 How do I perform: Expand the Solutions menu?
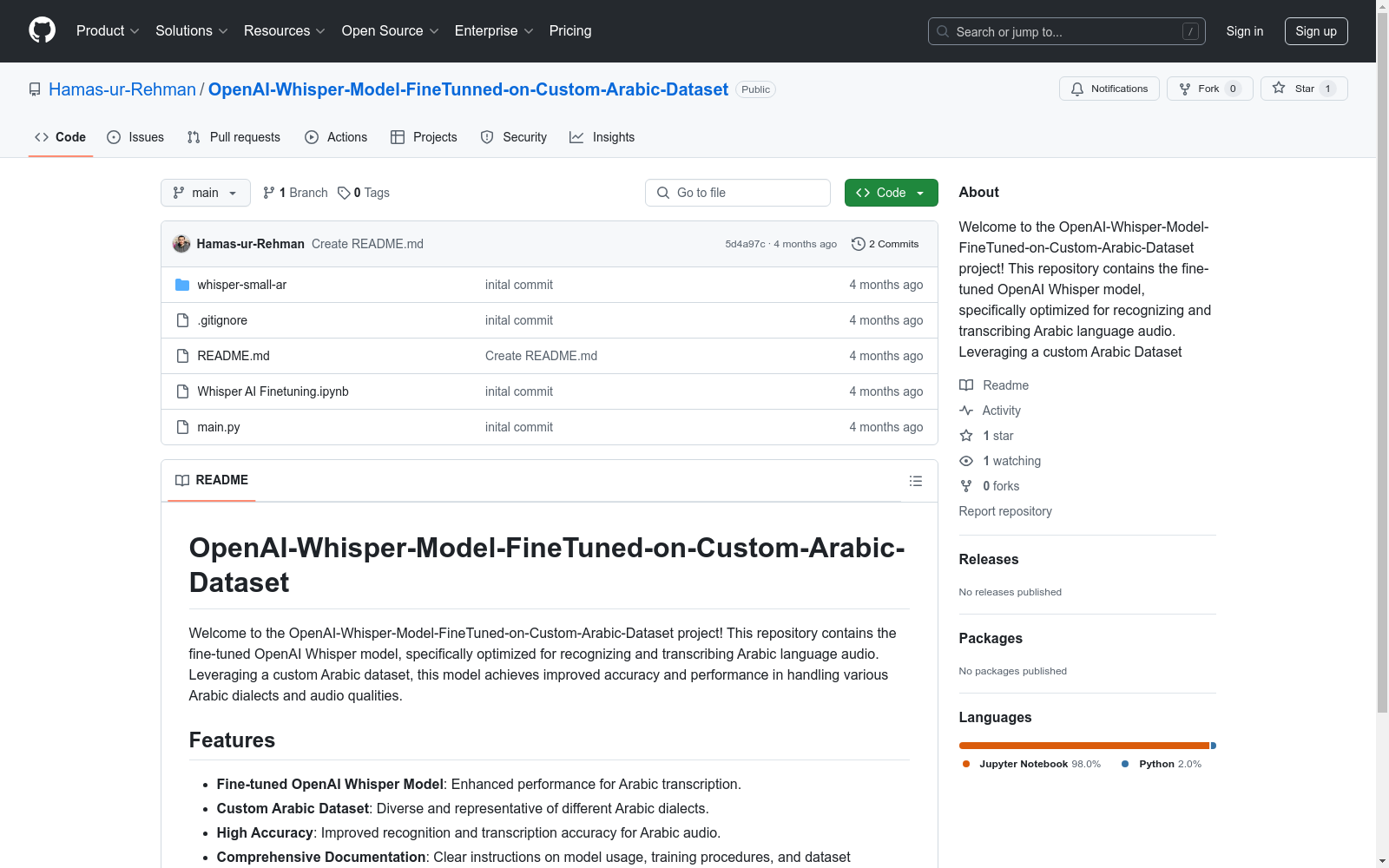click(x=192, y=30)
